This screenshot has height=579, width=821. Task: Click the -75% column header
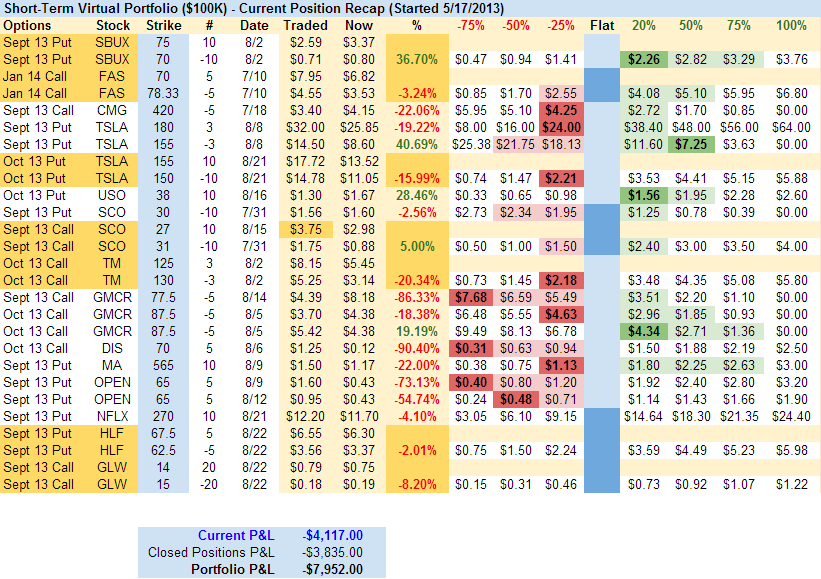[x=469, y=24]
